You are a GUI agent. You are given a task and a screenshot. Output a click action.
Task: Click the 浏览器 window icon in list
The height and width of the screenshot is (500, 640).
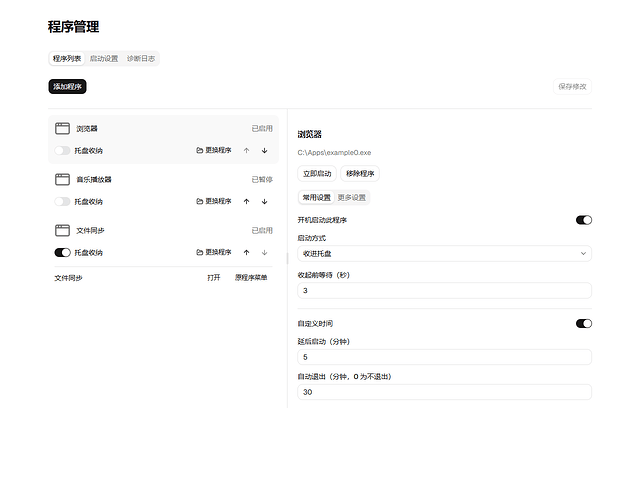[62, 129]
